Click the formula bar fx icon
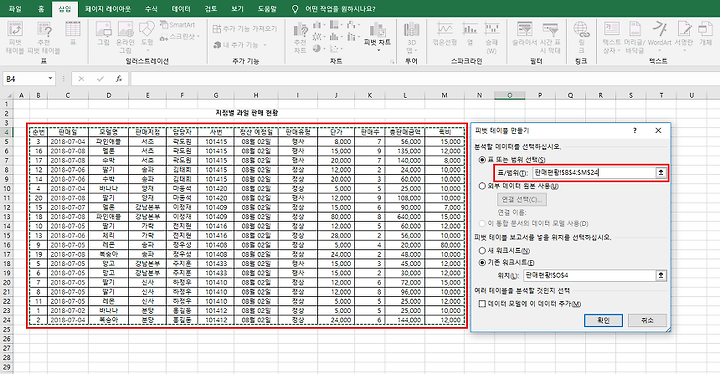The image size is (720, 374). [x=119, y=79]
